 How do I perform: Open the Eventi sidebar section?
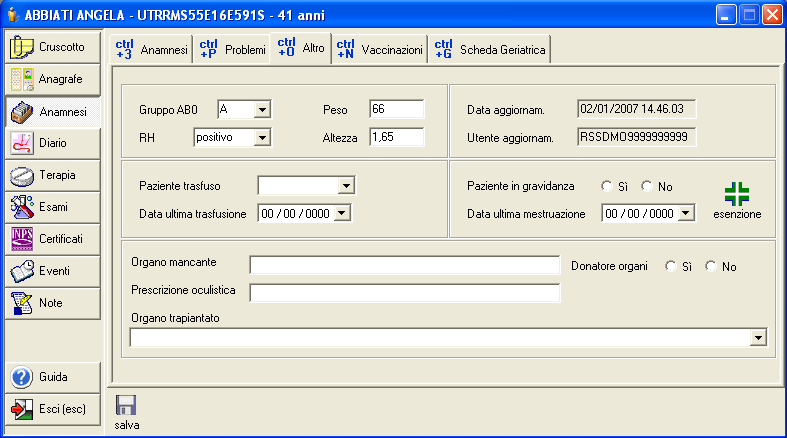click(52, 271)
